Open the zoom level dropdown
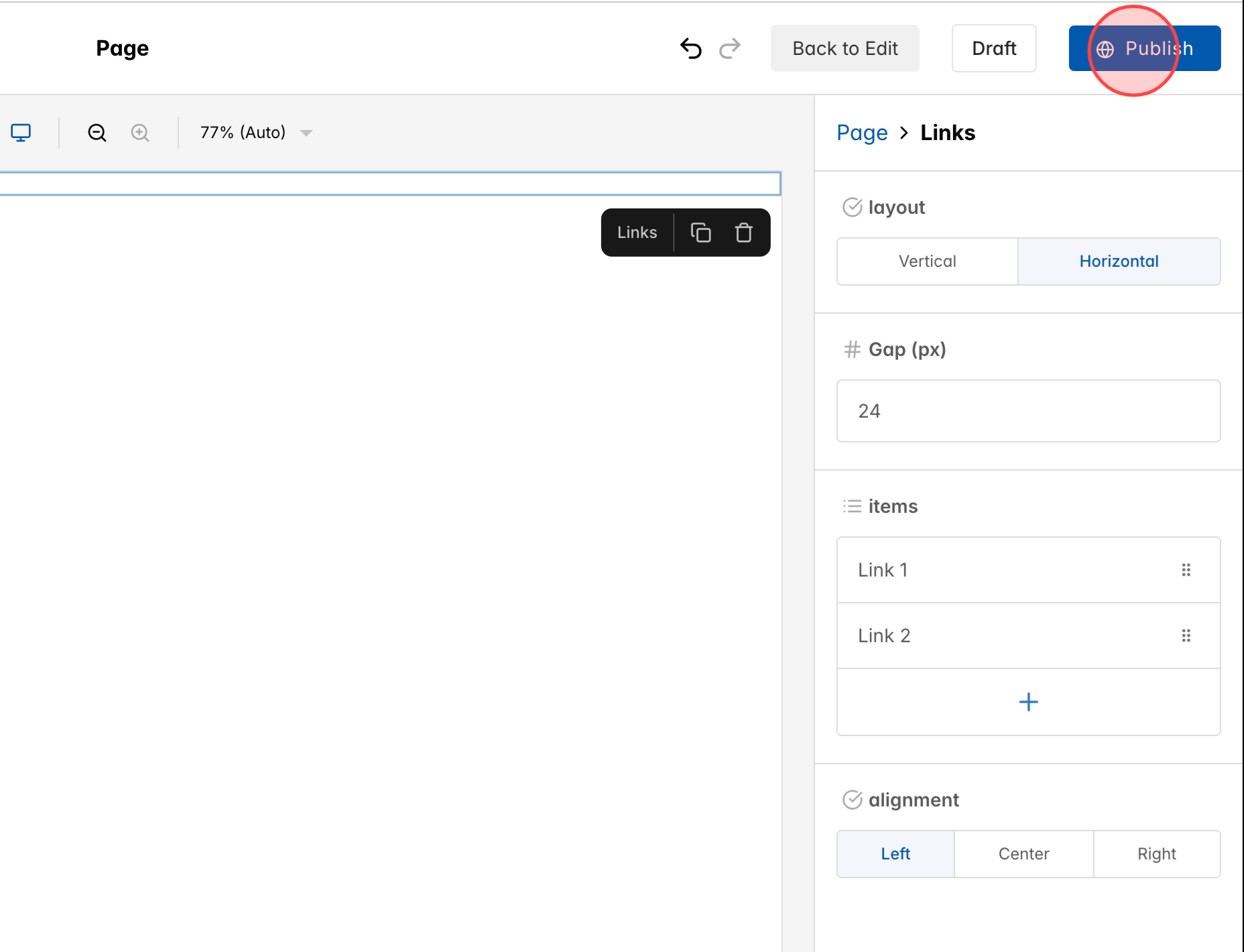The width and height of the screenshot is (1244, 952). [x=306, y=133]
